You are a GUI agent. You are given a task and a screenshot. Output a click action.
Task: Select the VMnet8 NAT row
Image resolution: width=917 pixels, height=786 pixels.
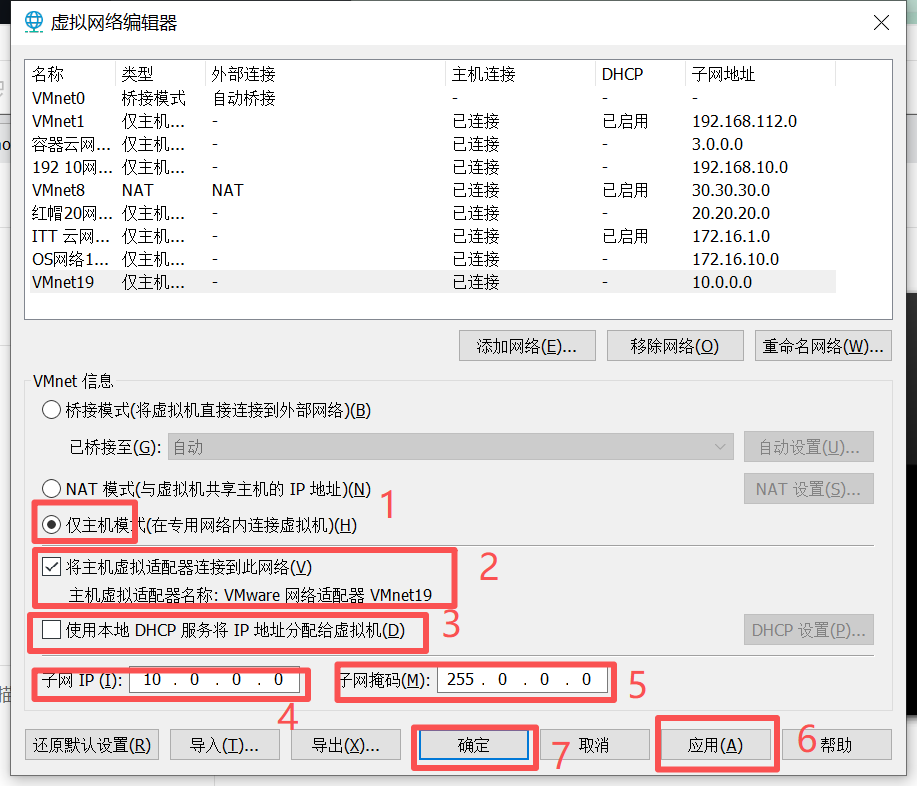(x=433, y=190)
